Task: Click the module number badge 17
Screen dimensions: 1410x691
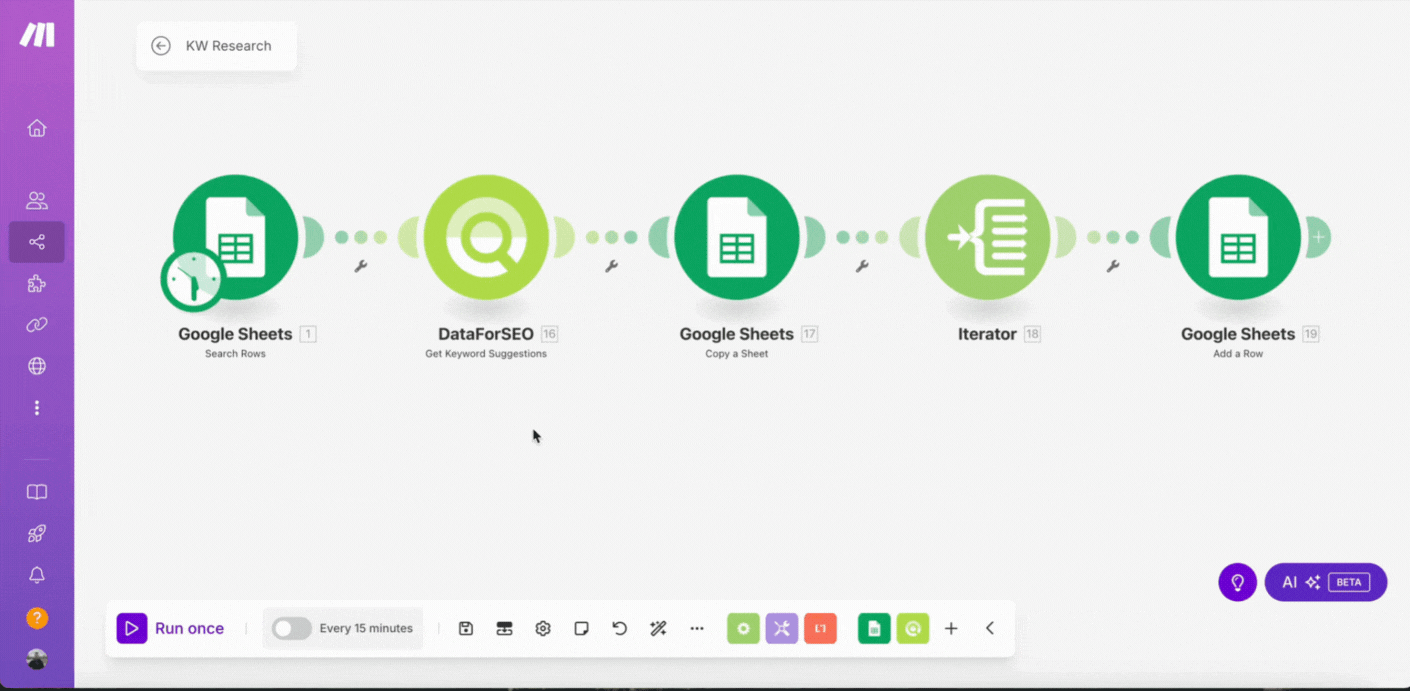Action: click(809, 334)
